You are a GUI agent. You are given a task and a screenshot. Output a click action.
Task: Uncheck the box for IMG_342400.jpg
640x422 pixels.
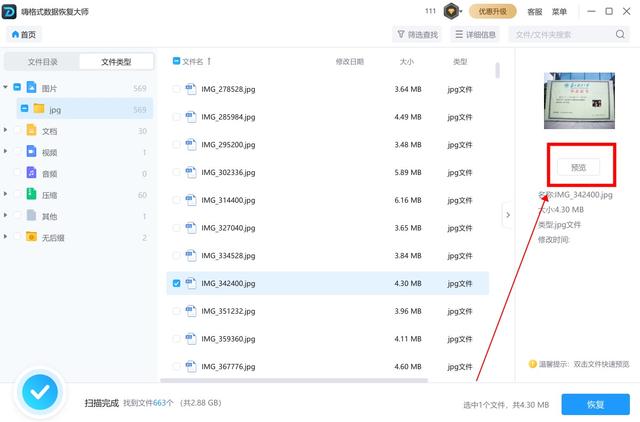176,283
